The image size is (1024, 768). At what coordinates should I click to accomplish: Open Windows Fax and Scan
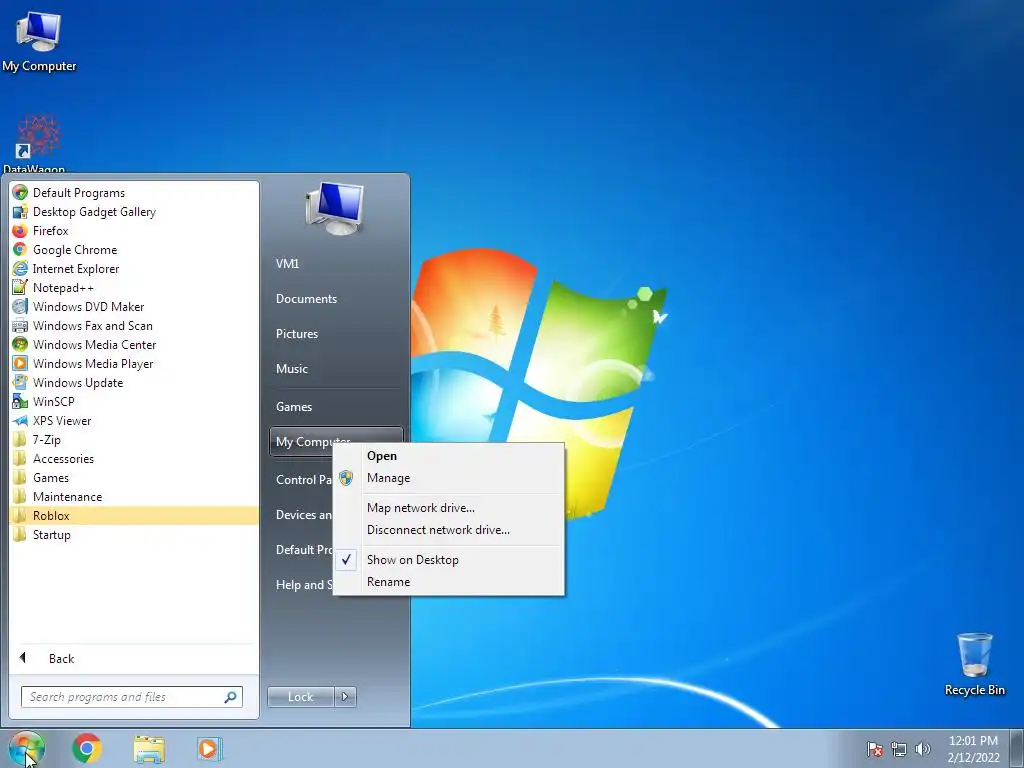(134, 325)
